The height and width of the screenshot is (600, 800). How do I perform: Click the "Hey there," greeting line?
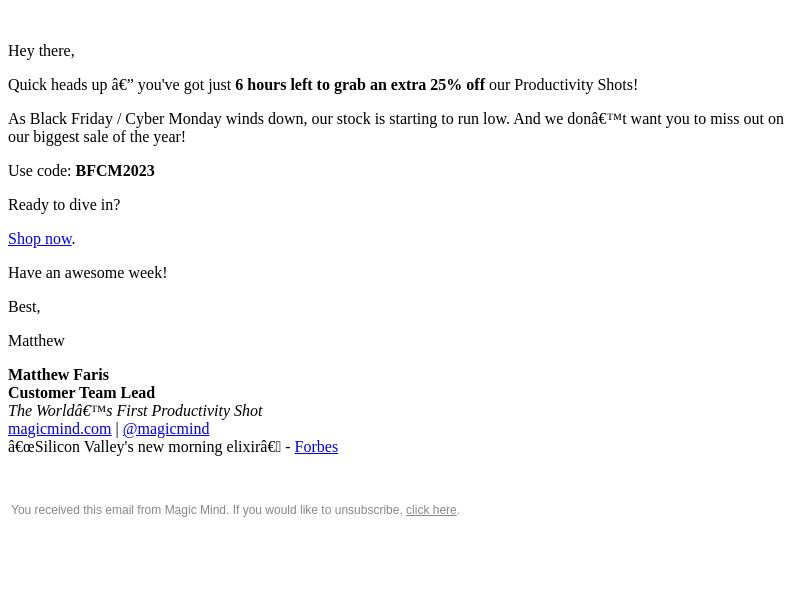pyautogui.click(x=41, y=51)
